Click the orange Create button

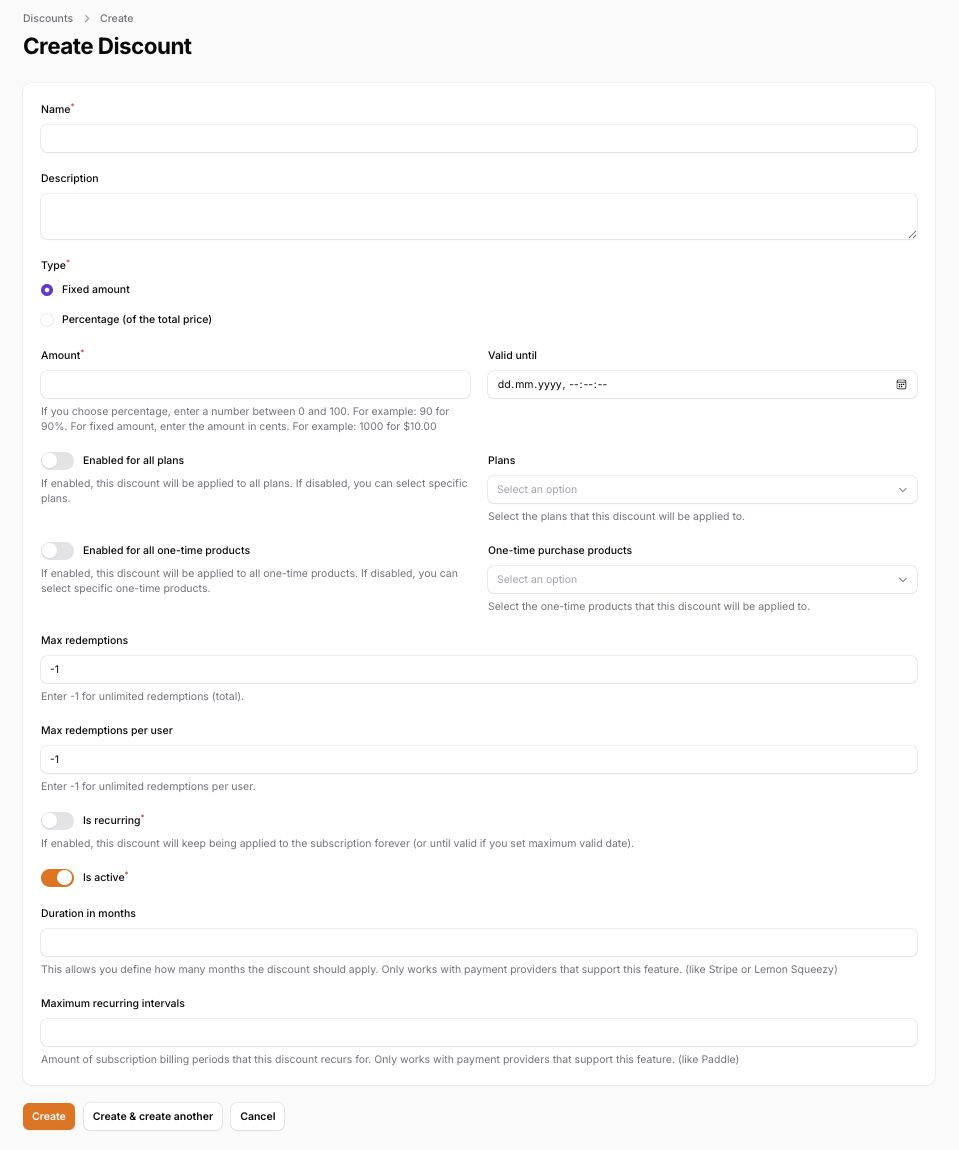click(48, 1116)
